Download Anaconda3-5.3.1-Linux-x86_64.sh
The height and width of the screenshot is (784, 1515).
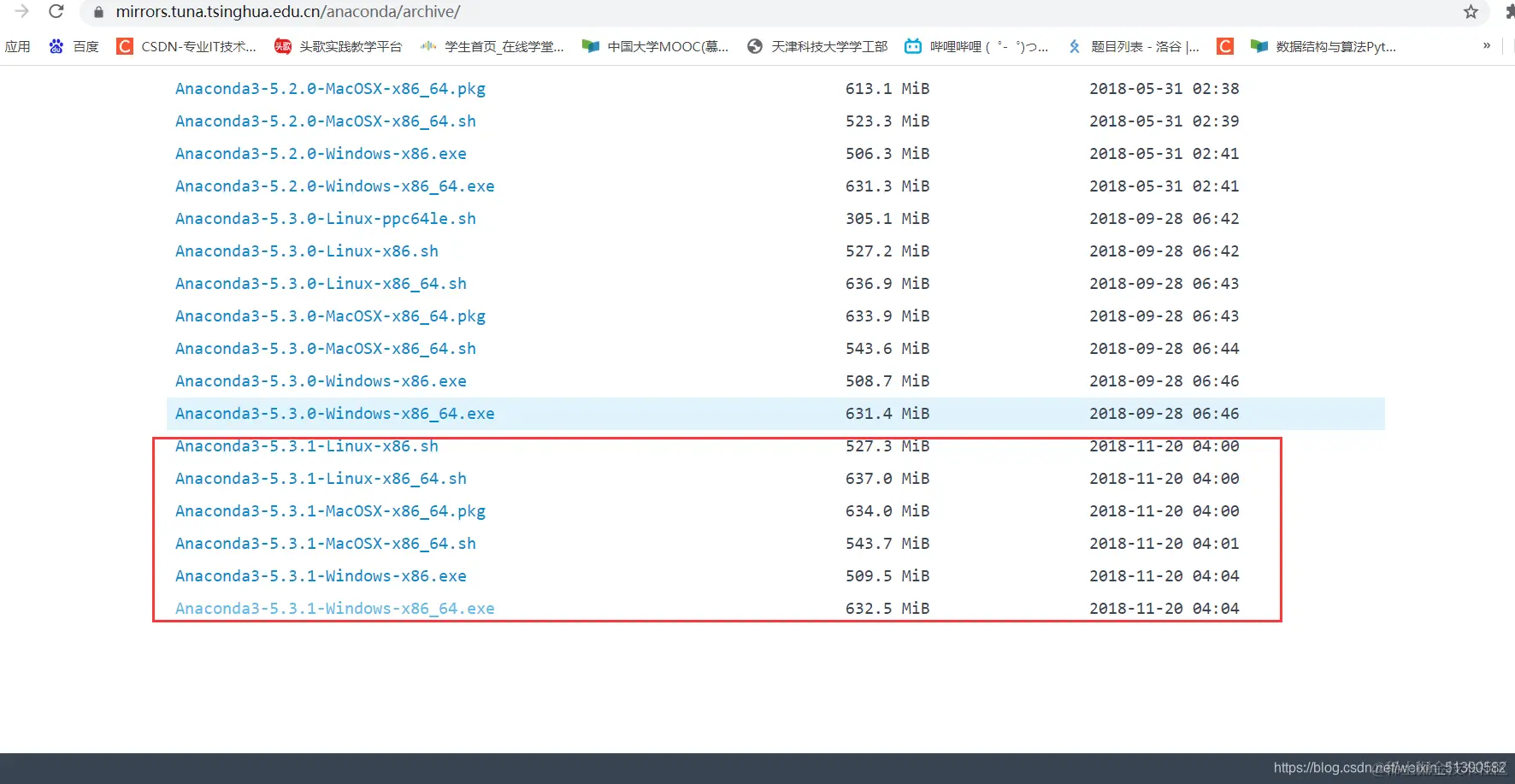[321, 479]
